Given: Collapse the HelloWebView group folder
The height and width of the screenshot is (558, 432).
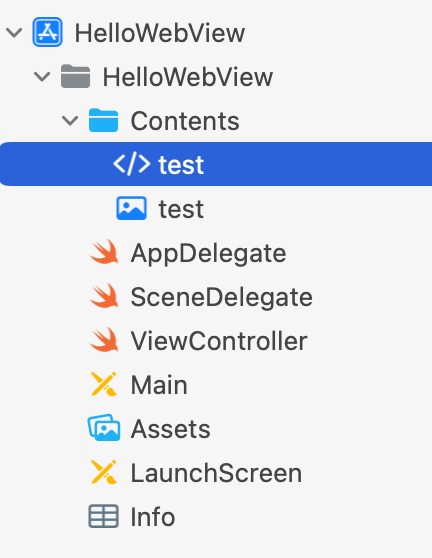Looking at the screenshot, I should (42, 77).
